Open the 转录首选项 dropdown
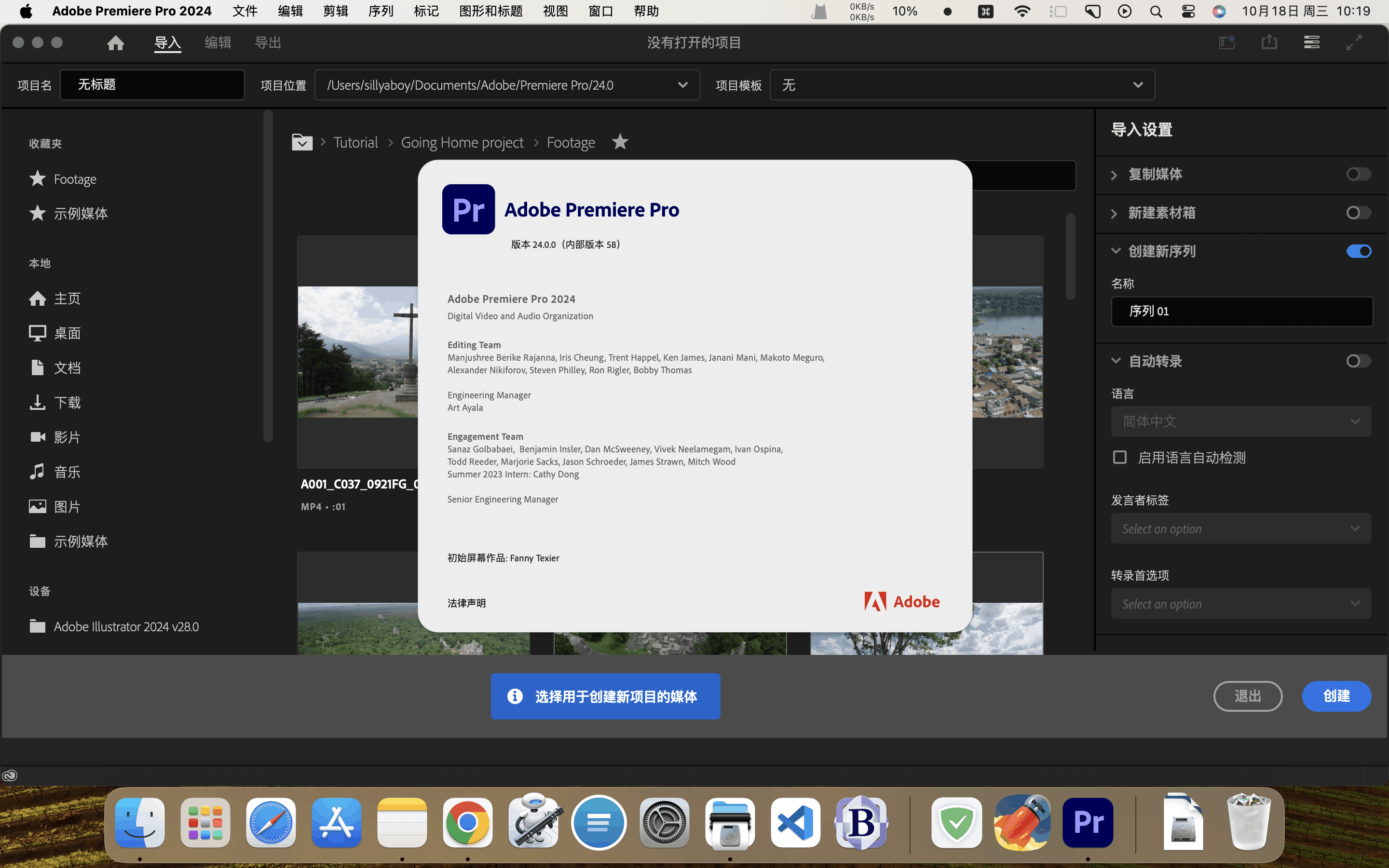The height and width of the screenshot is (868, 1389). click(x=1241, y=603)
